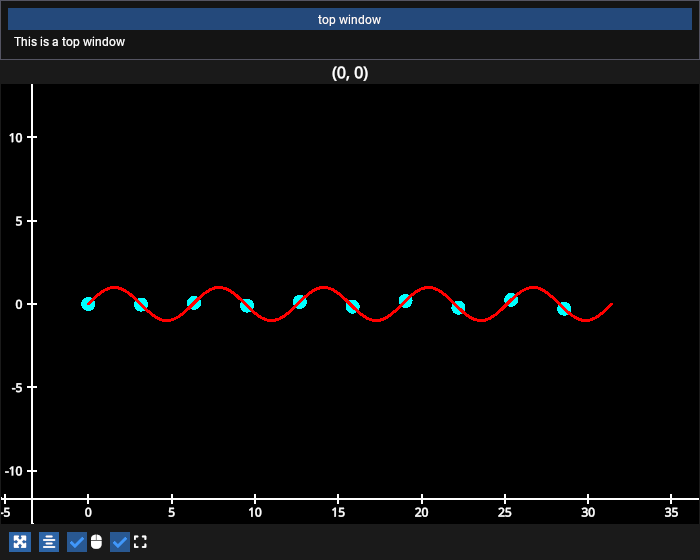Click the y-axis label 10
700x560 pixels.
16,138
